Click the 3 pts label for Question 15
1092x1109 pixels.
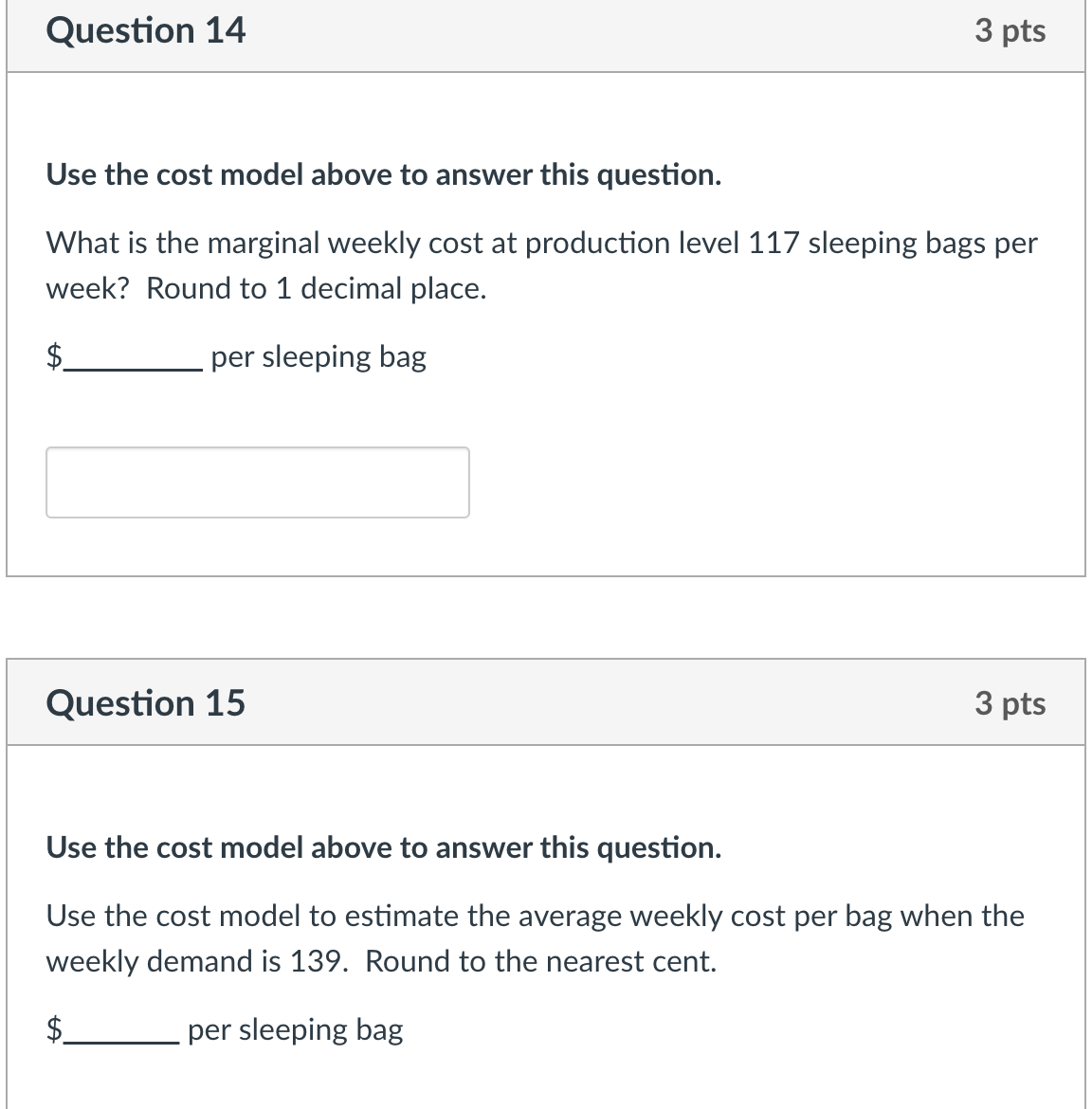[x=1010, y=702]
